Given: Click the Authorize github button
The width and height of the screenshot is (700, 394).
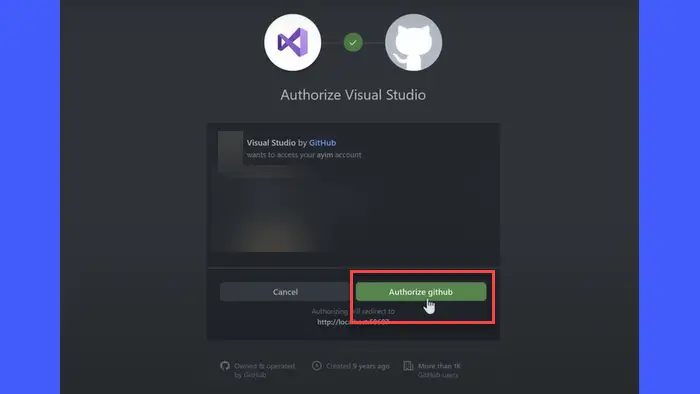Looking at the screenshot, I should 421,292.
